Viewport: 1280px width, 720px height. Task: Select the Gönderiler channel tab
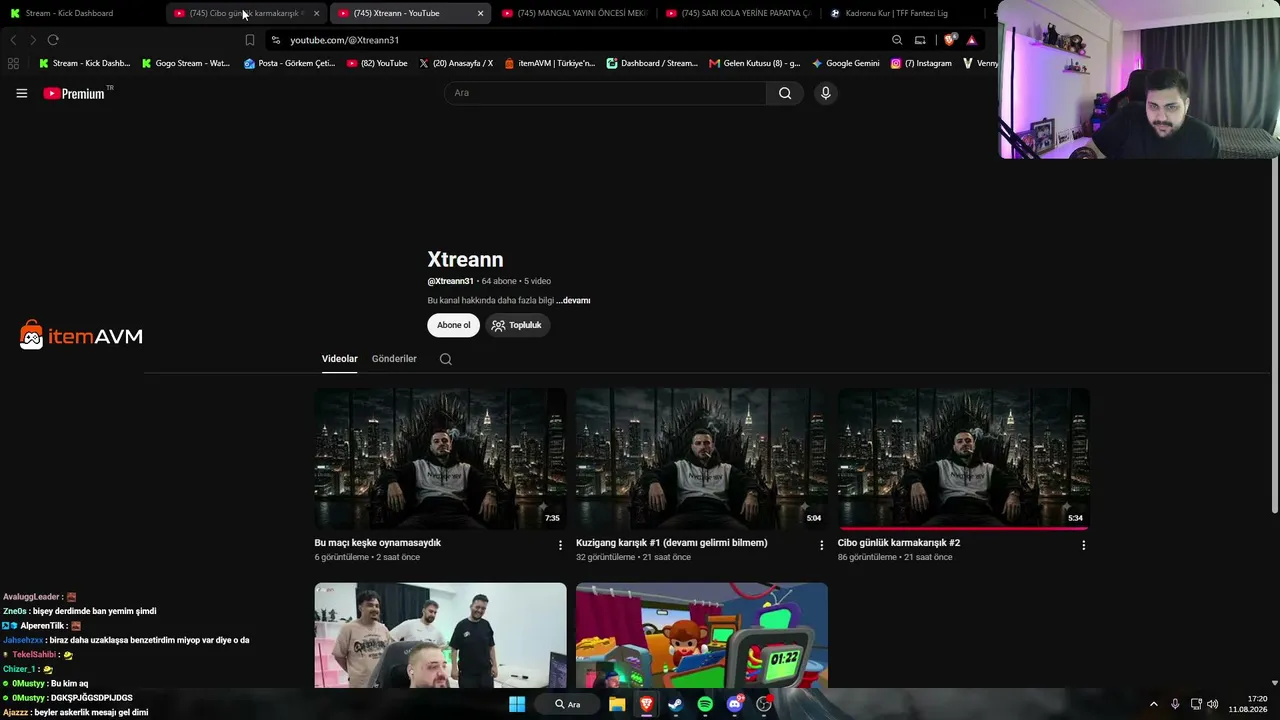(x=394, y=359)
